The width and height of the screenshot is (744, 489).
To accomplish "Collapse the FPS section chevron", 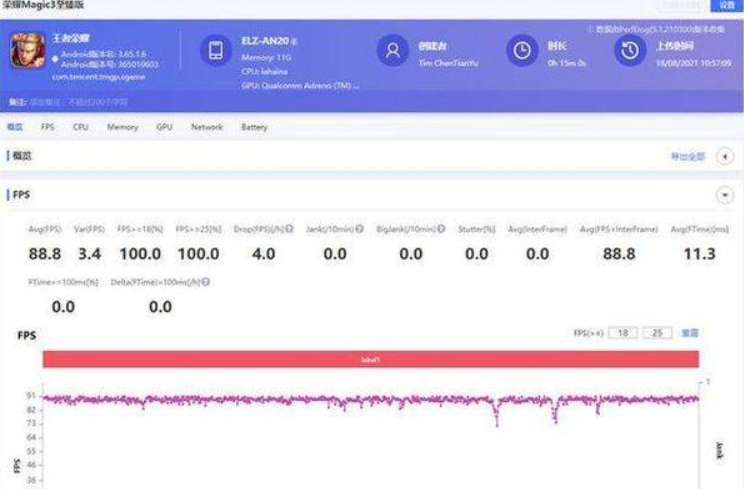I will [x=725, y=195].
